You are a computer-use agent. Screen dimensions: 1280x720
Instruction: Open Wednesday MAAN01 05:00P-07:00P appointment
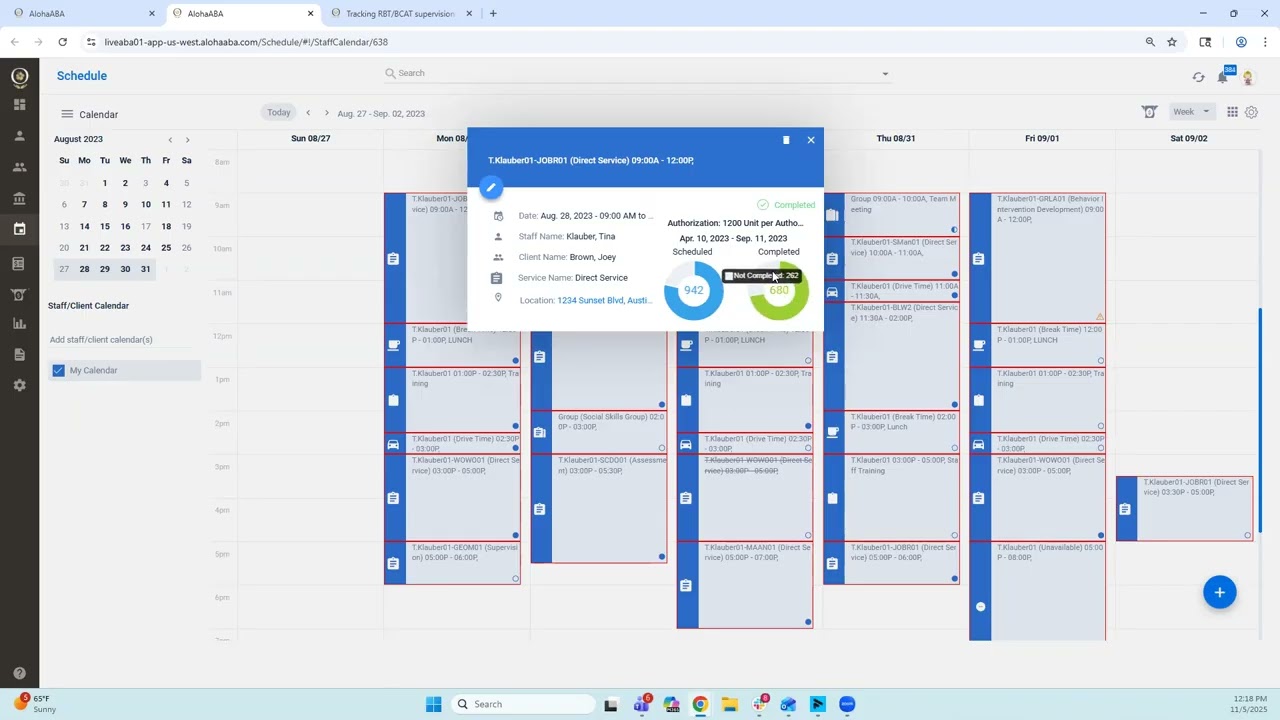pyautogui.click(x=745, y=585)
